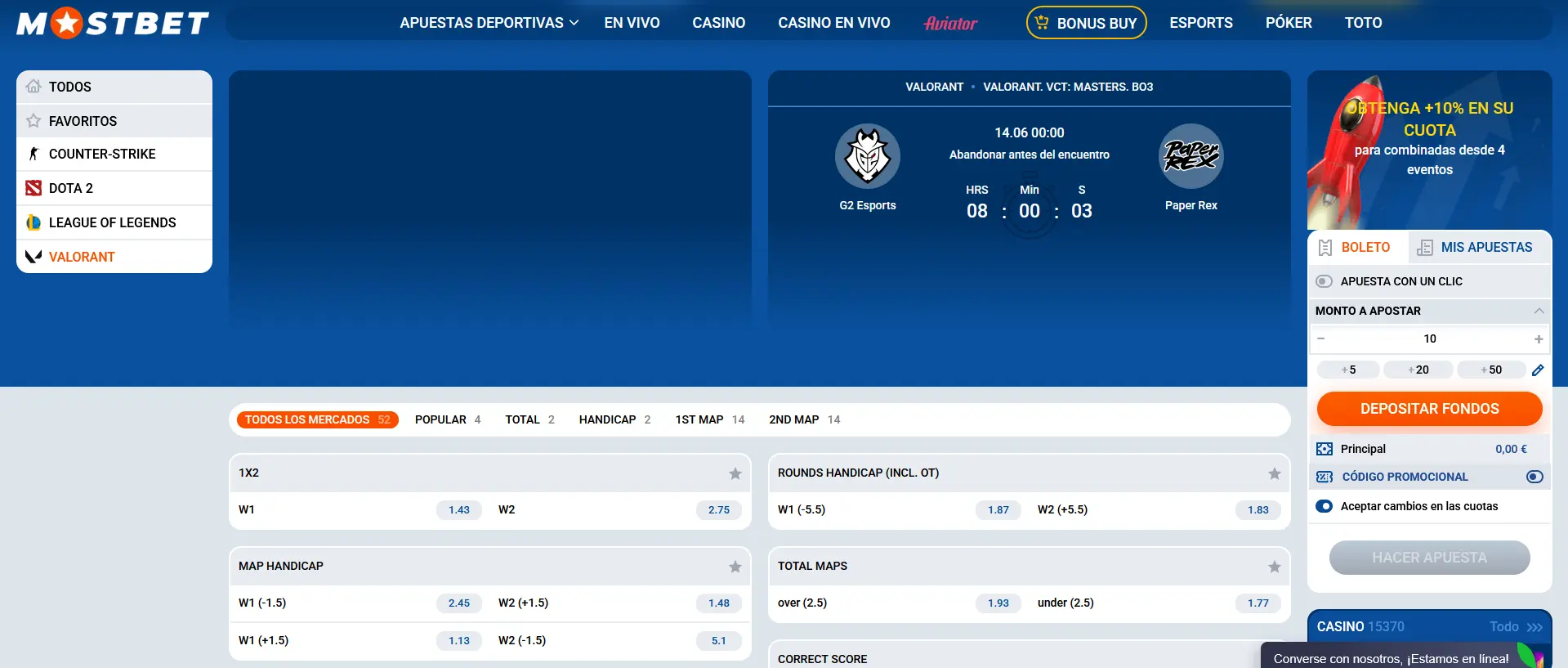This screenshot has width=1568, height=668.
Task: Select the Handicap markets tab
Action: click(x=614, y=419)
